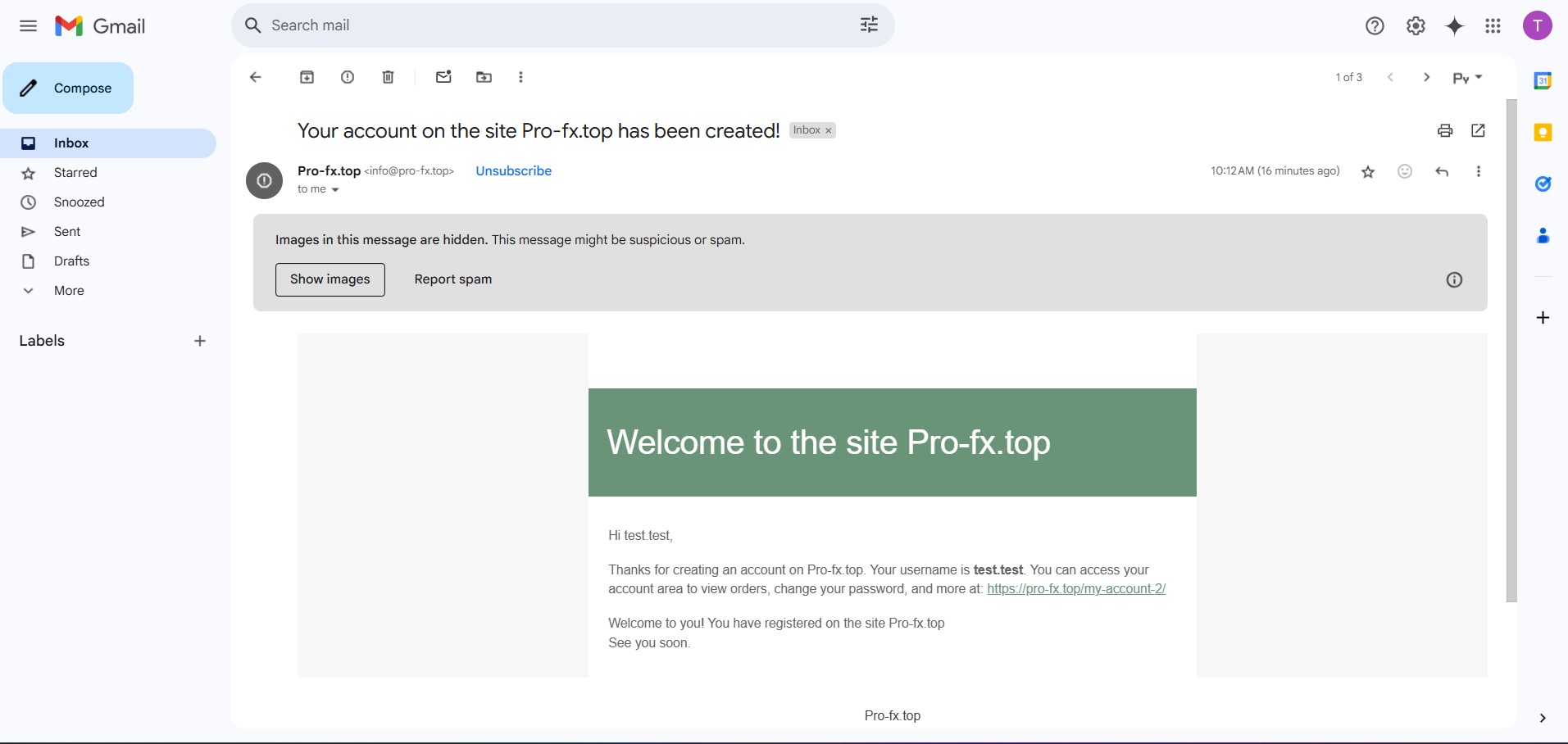1568x744 pixels.
Task: Move email to a folder
Action: (484, 77)
